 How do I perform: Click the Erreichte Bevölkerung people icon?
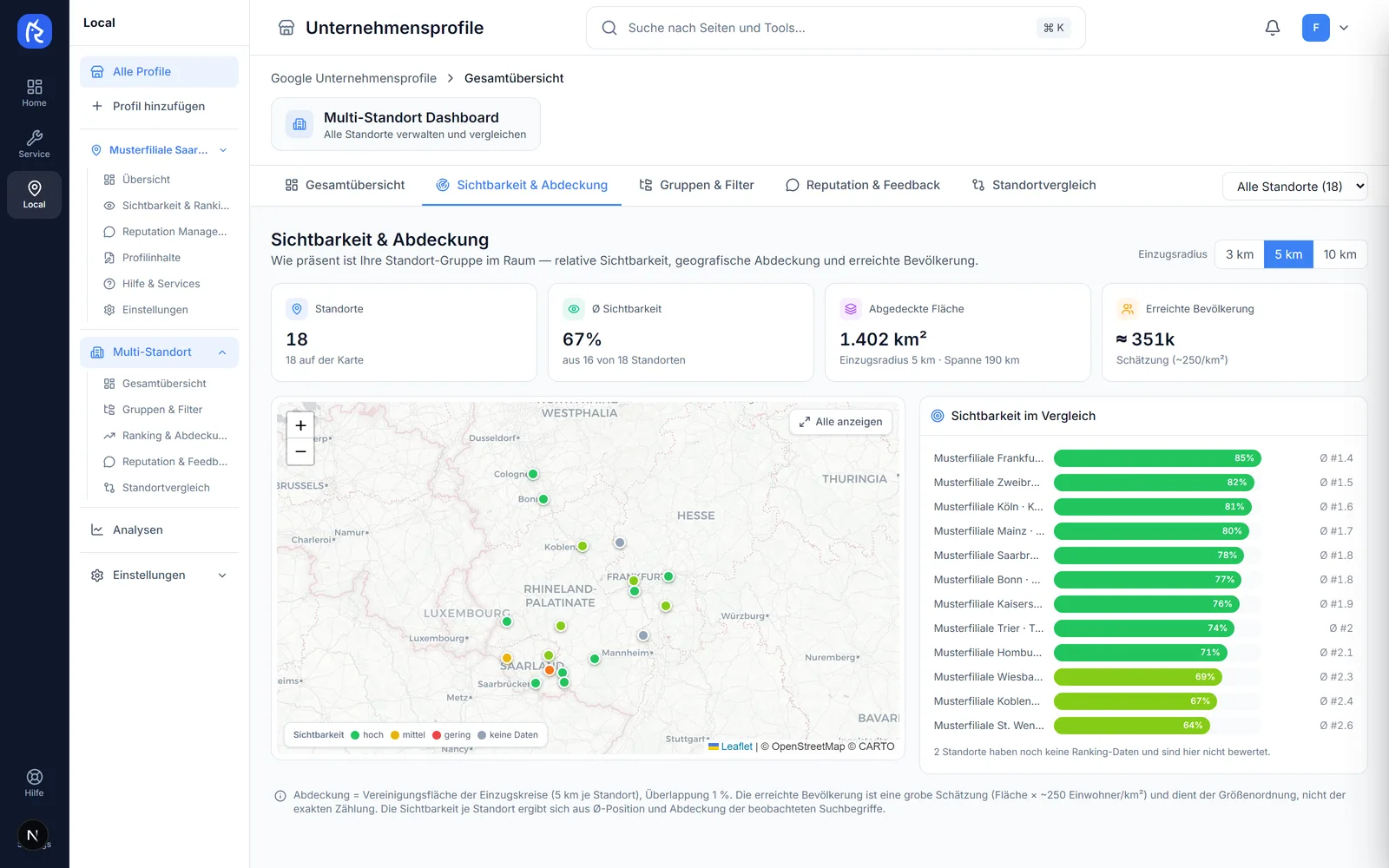tap(1128, 309)
